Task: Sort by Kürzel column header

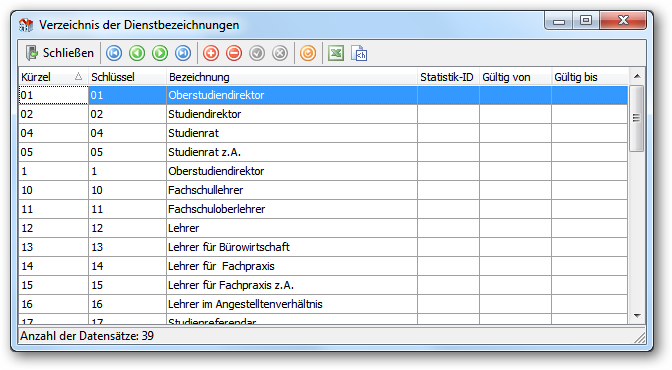Action: tap(53, 77)
